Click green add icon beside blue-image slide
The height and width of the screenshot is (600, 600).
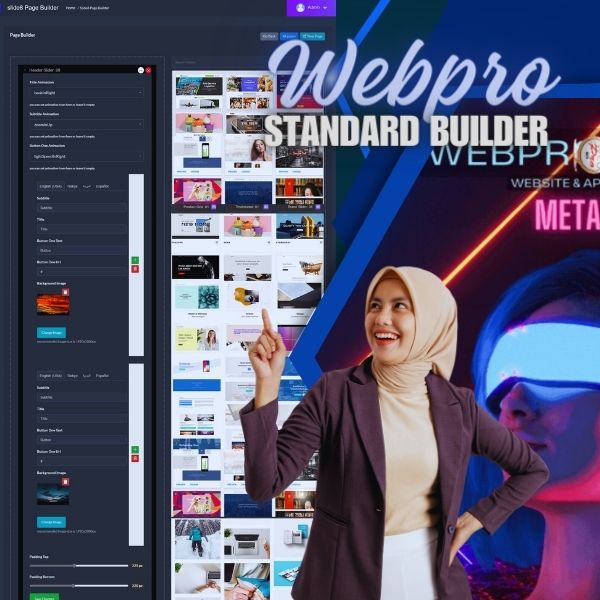pos(135,450)
